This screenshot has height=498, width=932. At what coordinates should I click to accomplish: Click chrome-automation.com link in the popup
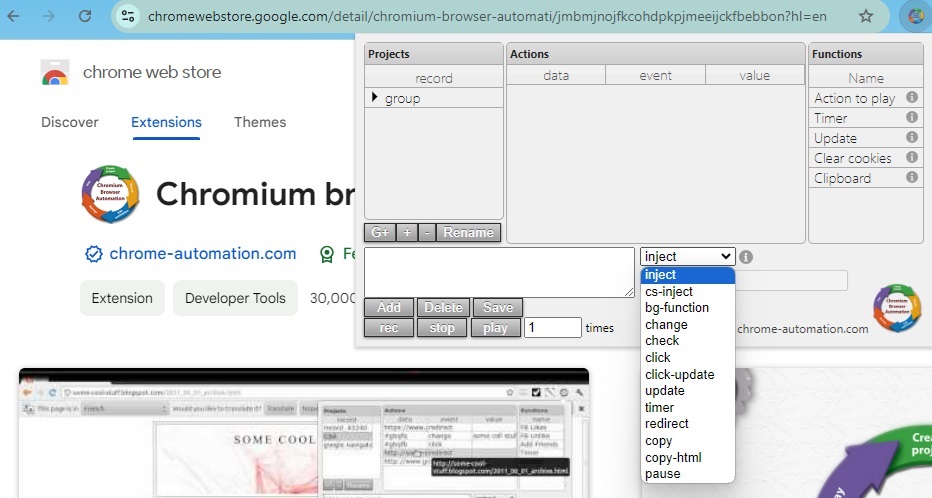point(802,329)
